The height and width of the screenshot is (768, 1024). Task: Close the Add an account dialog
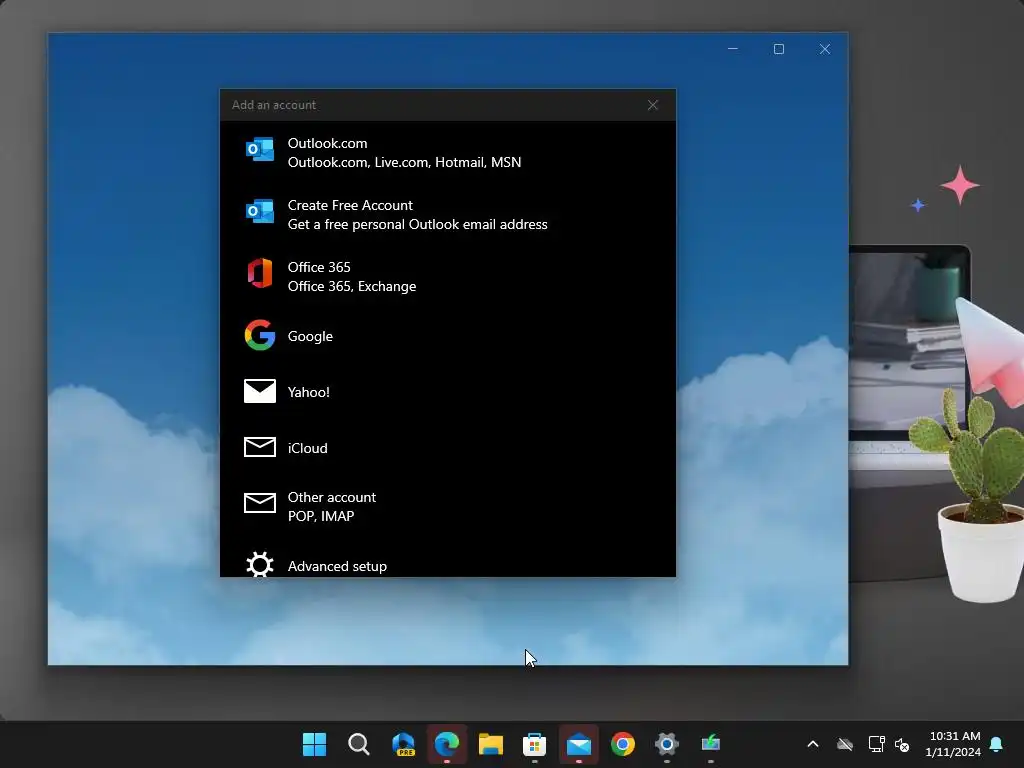[x=652, y=105]
